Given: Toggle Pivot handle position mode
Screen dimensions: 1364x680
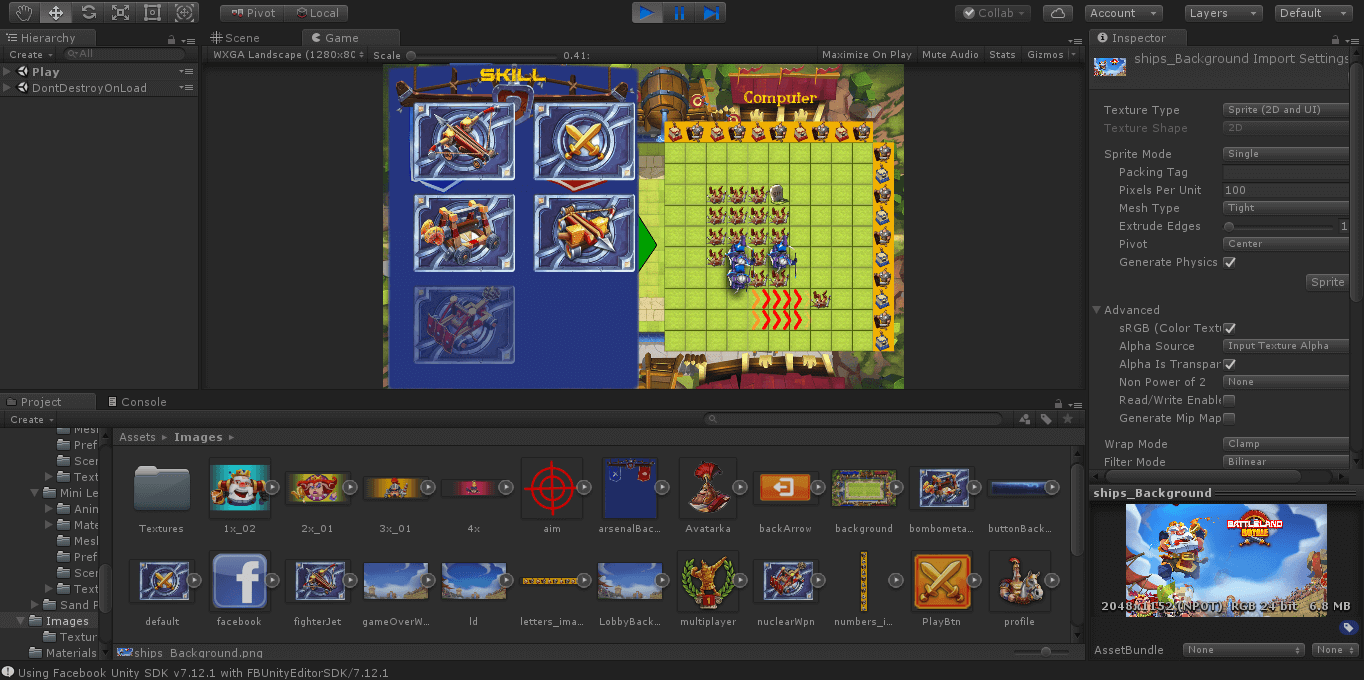Looking at the screenshot, I should click(x=252, y=13).
